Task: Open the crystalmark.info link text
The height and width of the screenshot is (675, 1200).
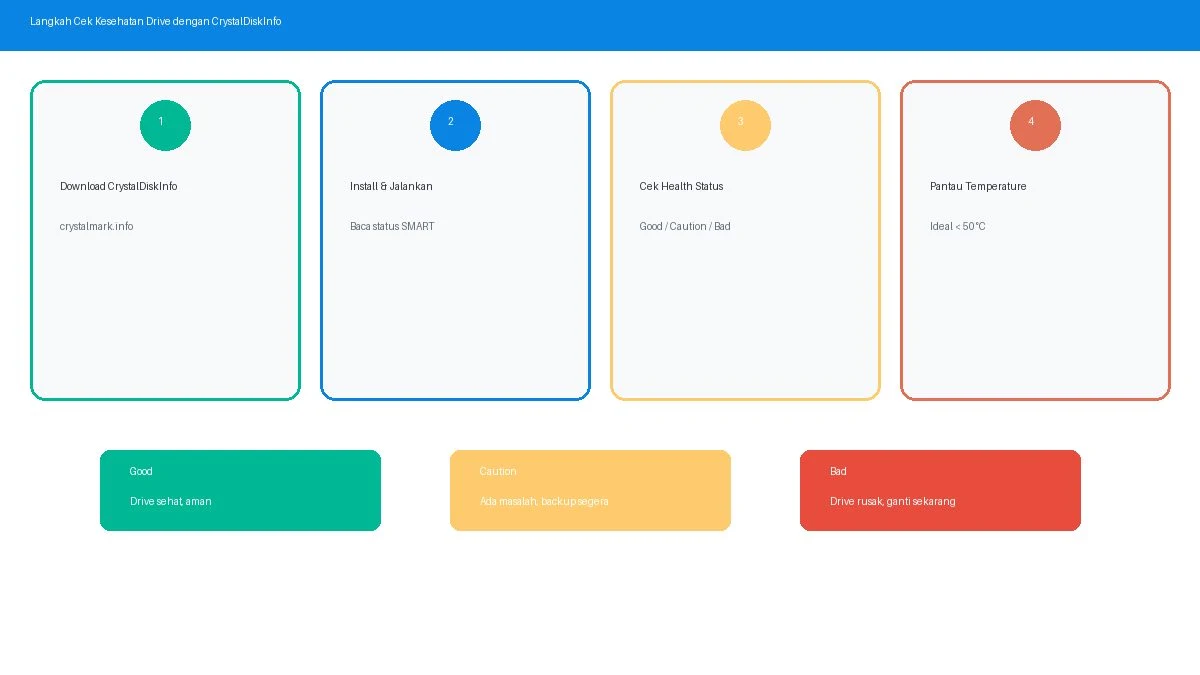Action: tap(97, 227)
